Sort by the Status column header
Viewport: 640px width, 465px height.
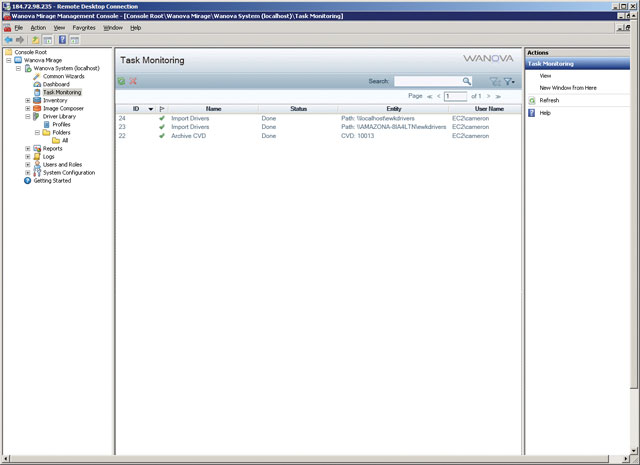tap(298, 109)
